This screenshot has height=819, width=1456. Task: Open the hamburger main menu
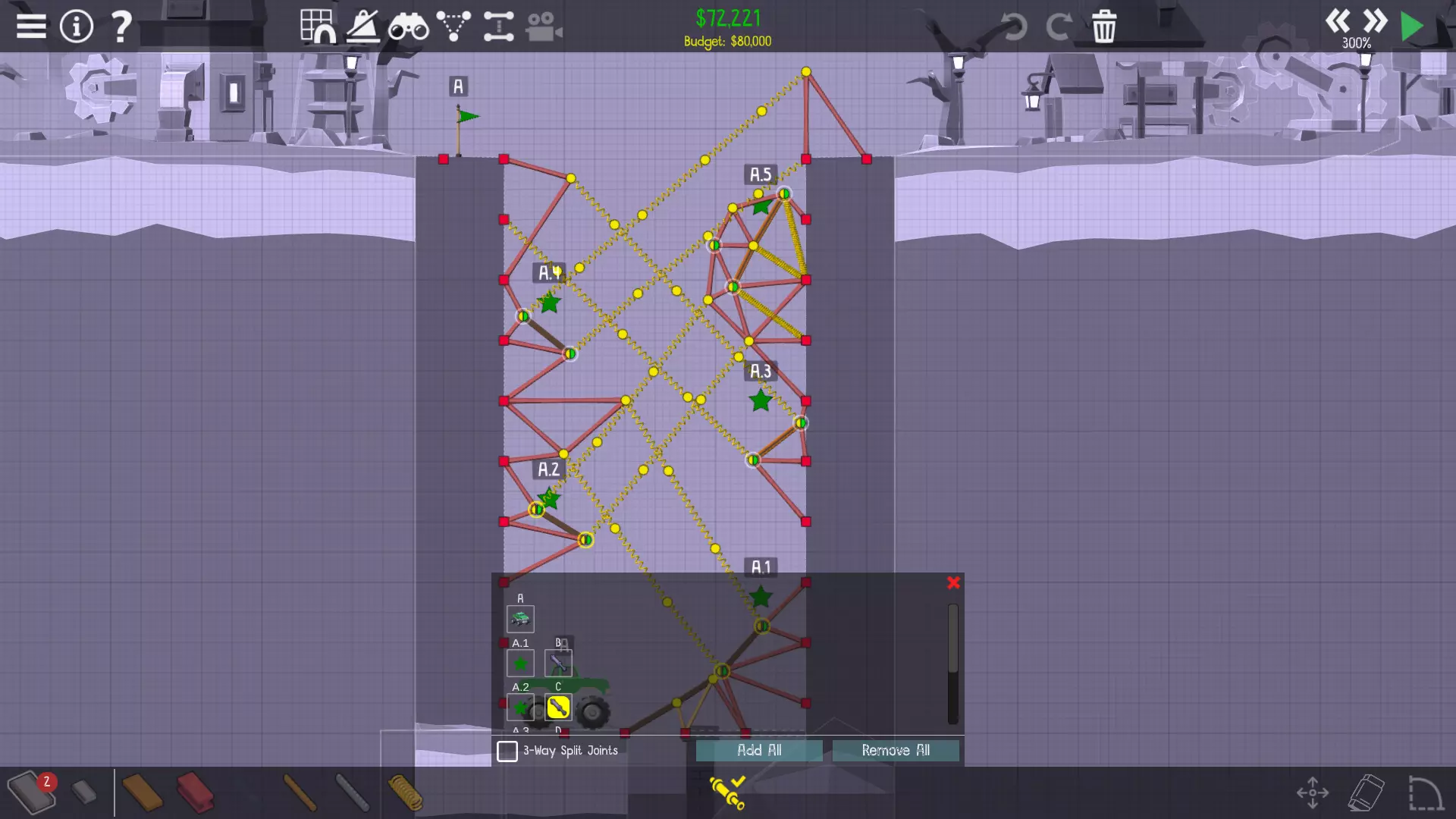coord(31,27)
